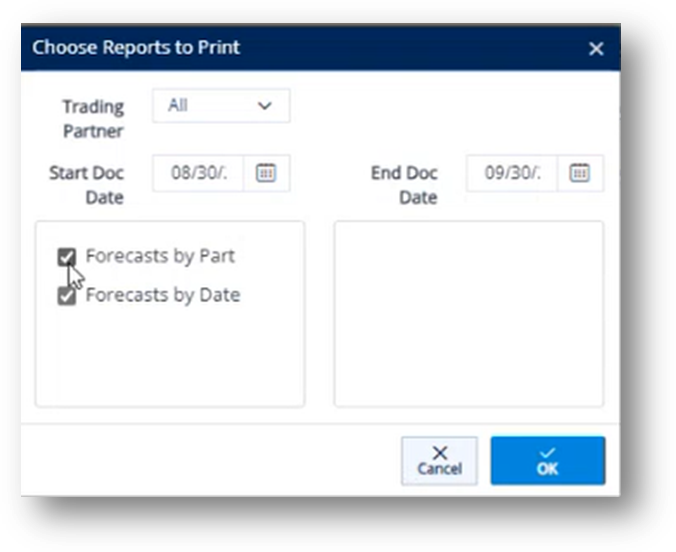Viewport: 676px width, 552px height.
Task: Focus the Start Doc Date input field
Action: pyautogui.click(x=198, y=173)
